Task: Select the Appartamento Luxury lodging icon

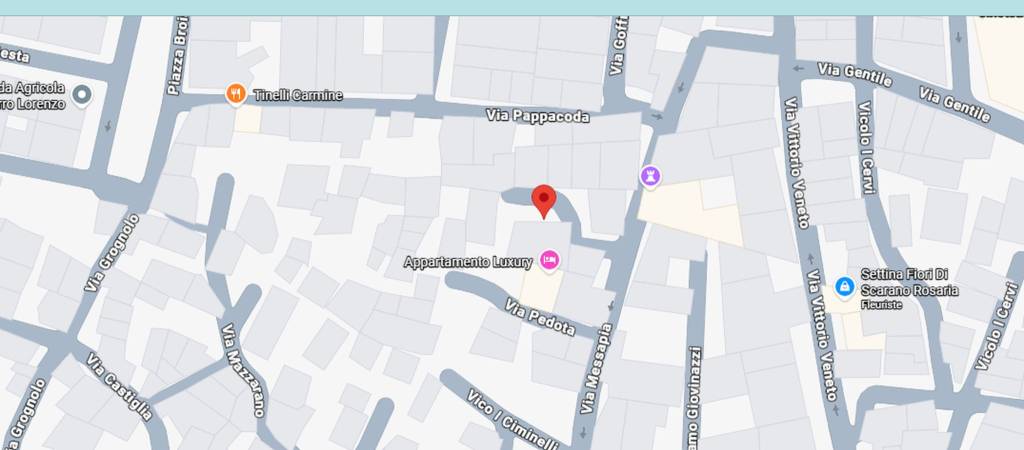Action: pyautogui.click(x=549, y=261)
